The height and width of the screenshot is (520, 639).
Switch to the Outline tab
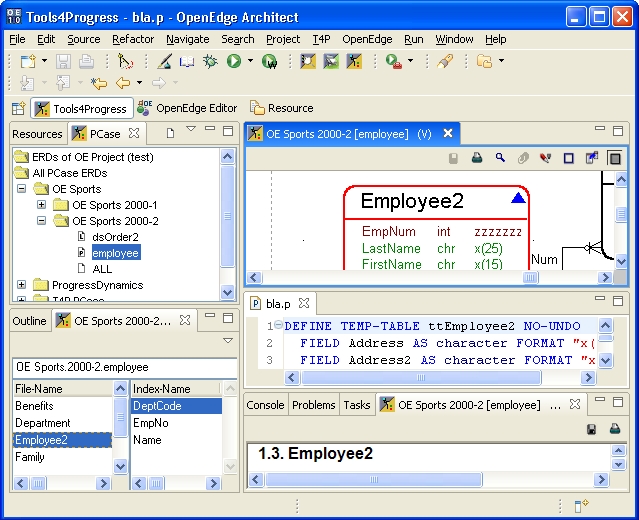pos(29,321)
